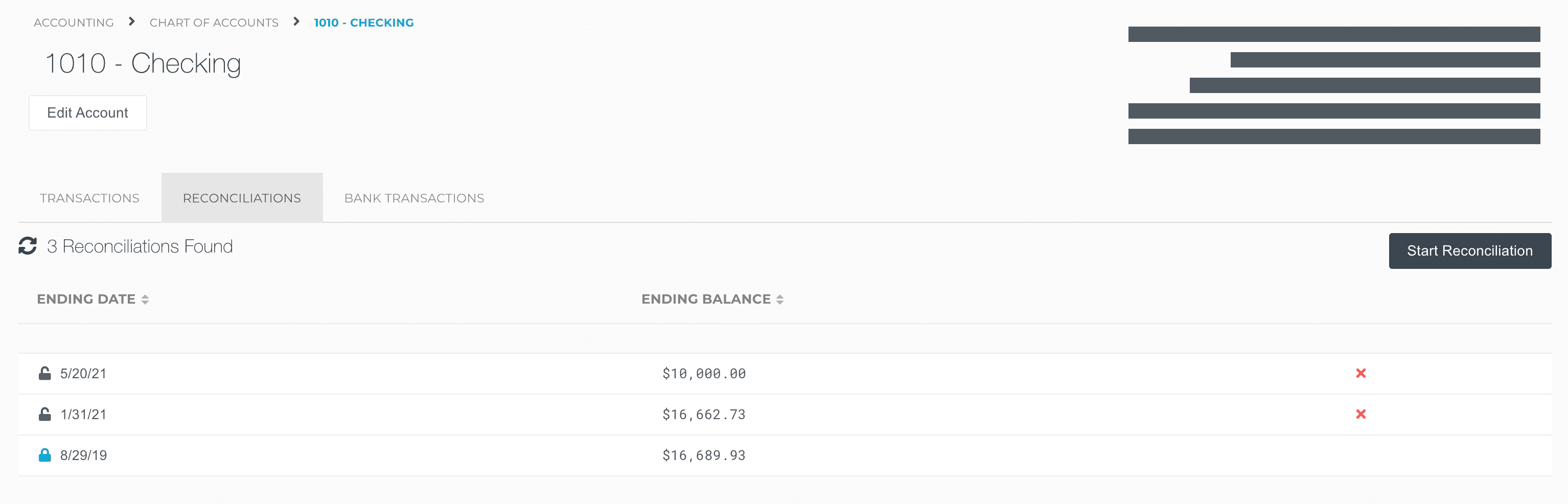Switch to the Transactions tab
Image resolution: width=1568 pixels, height=504 pixels.
(89, 198)
